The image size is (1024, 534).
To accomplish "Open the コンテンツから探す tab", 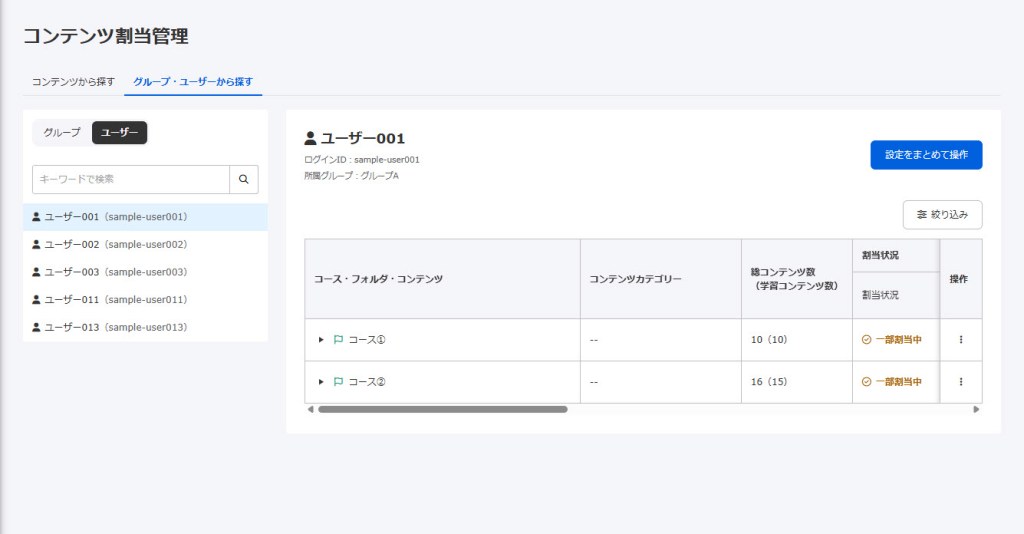I will [73, 82].
